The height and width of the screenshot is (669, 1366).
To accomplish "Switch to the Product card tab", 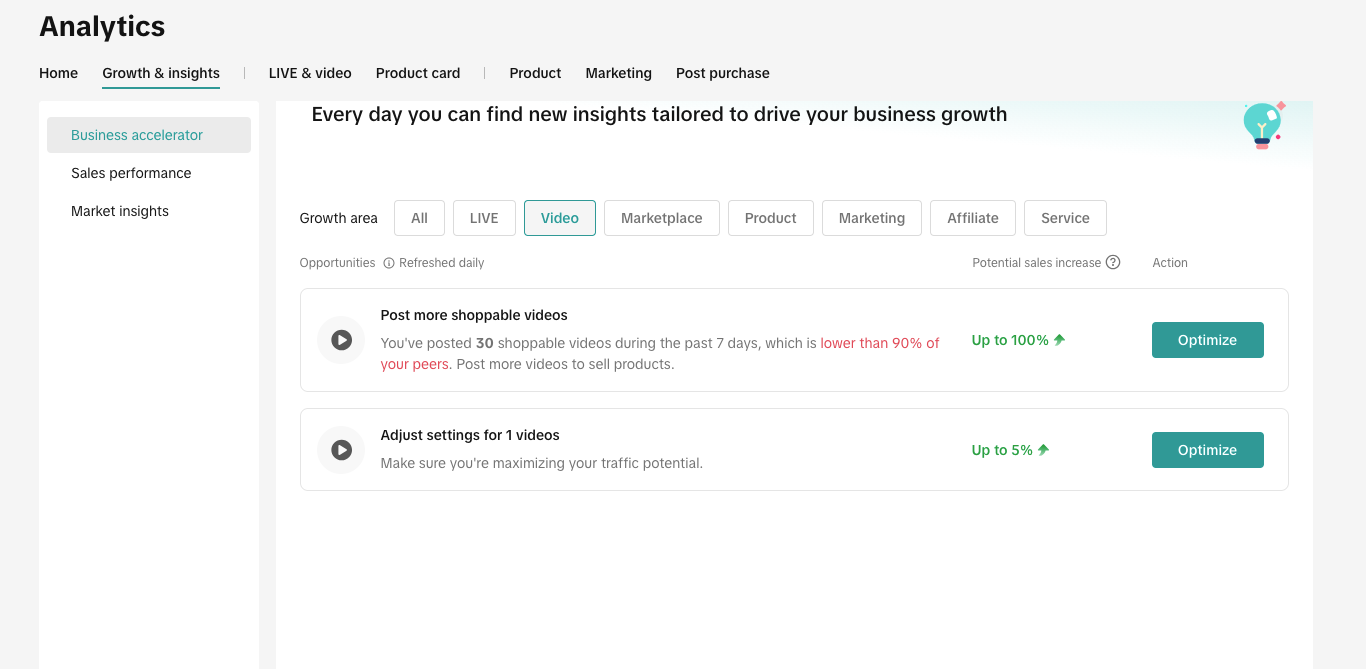I will pyautogui.click(x=418, y=73).
